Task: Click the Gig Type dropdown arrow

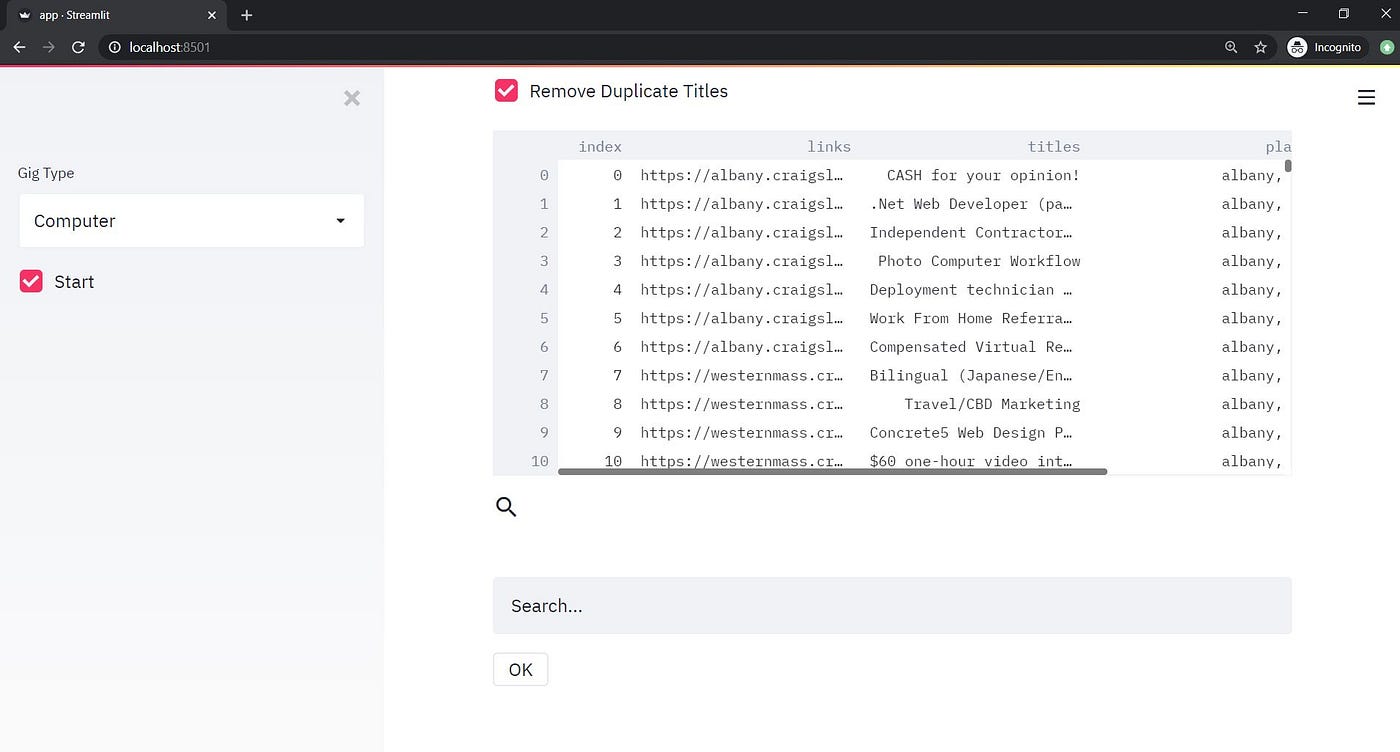Action: pyautogui.click(x=340, y=221)
